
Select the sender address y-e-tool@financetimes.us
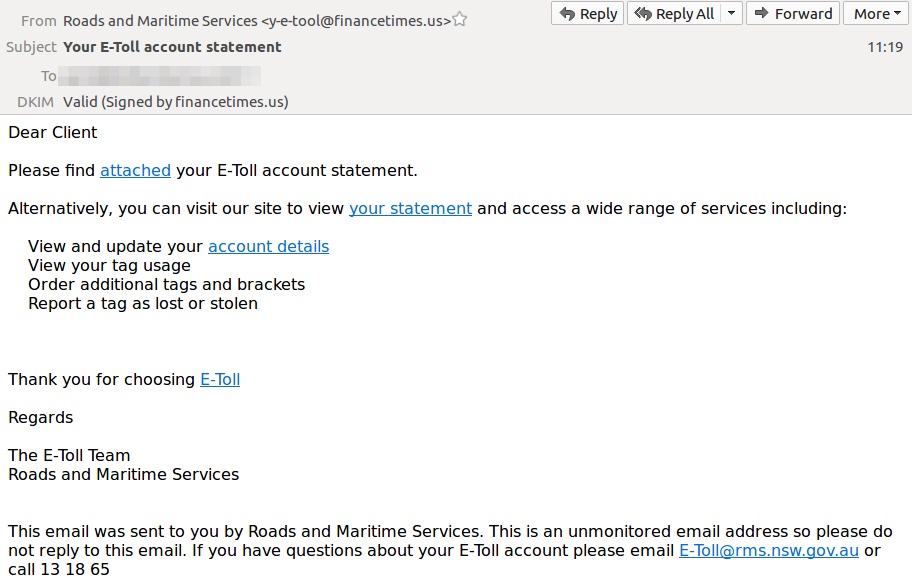click(356, 21)
